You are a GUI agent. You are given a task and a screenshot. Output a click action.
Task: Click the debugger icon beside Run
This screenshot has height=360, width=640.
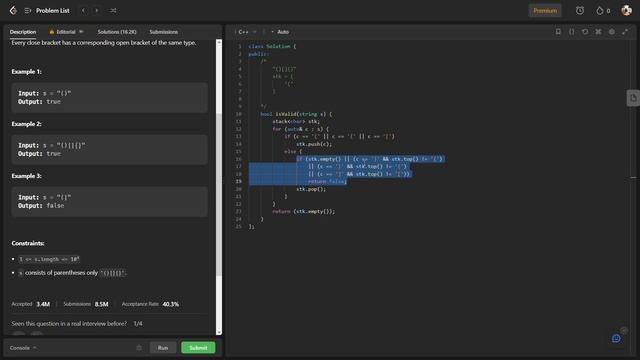click(x=139, y=348)
